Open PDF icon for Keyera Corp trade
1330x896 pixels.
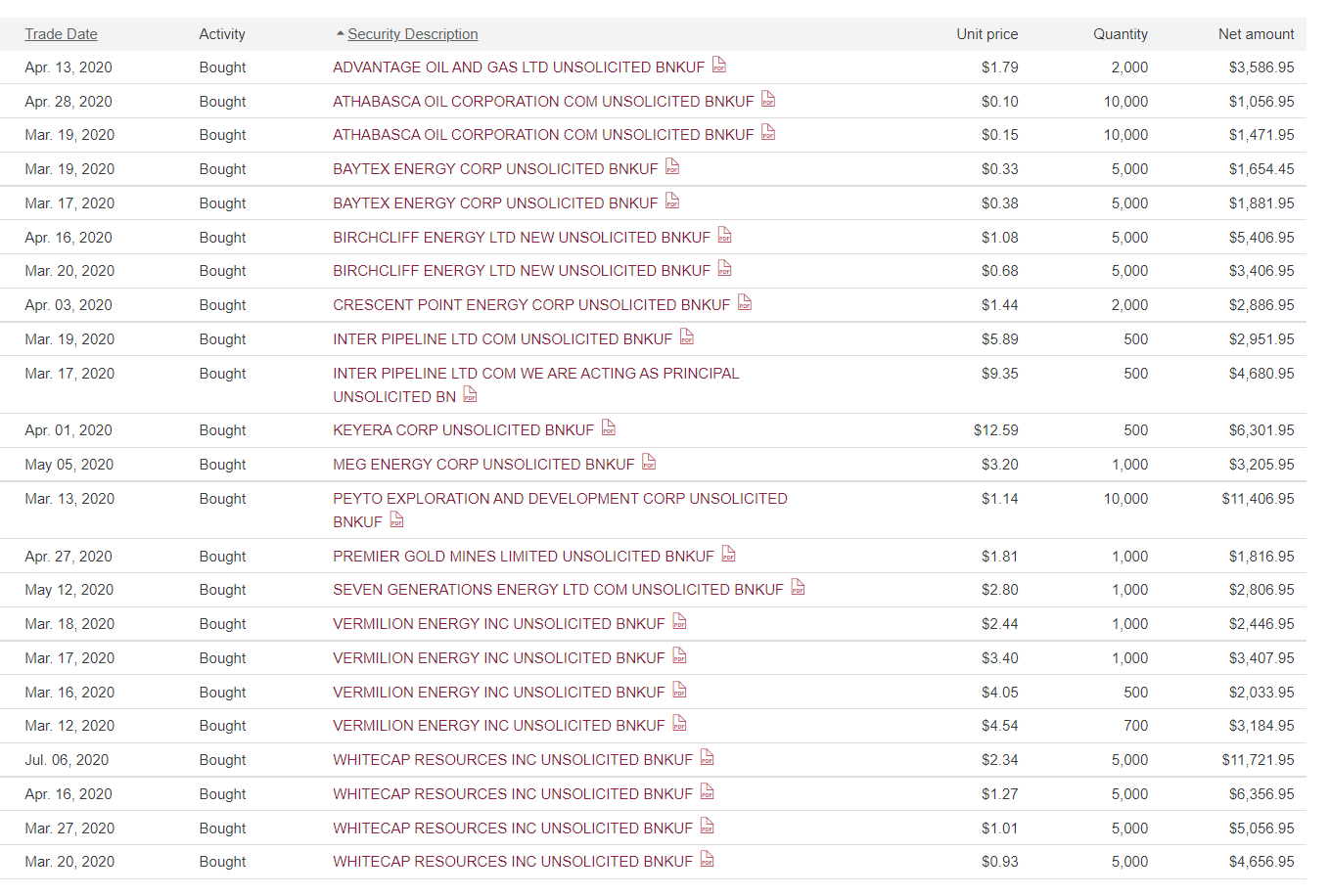tap(609, 428)
